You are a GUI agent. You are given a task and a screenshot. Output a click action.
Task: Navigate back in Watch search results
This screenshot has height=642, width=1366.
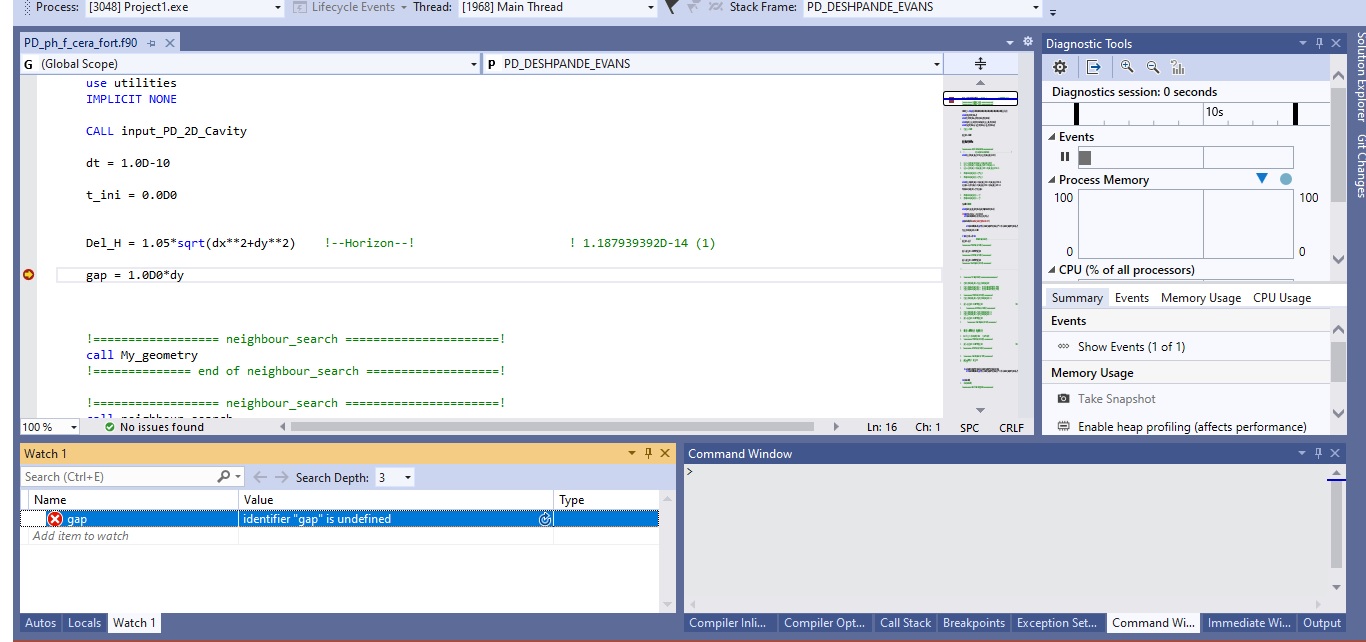260,477
